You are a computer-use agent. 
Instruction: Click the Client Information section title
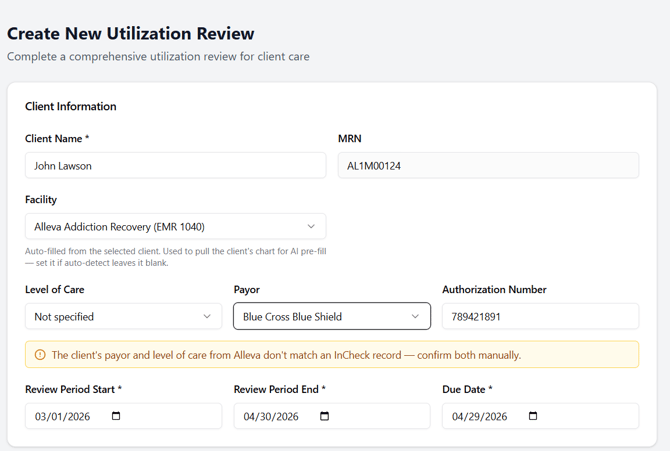tap(71, 106)
